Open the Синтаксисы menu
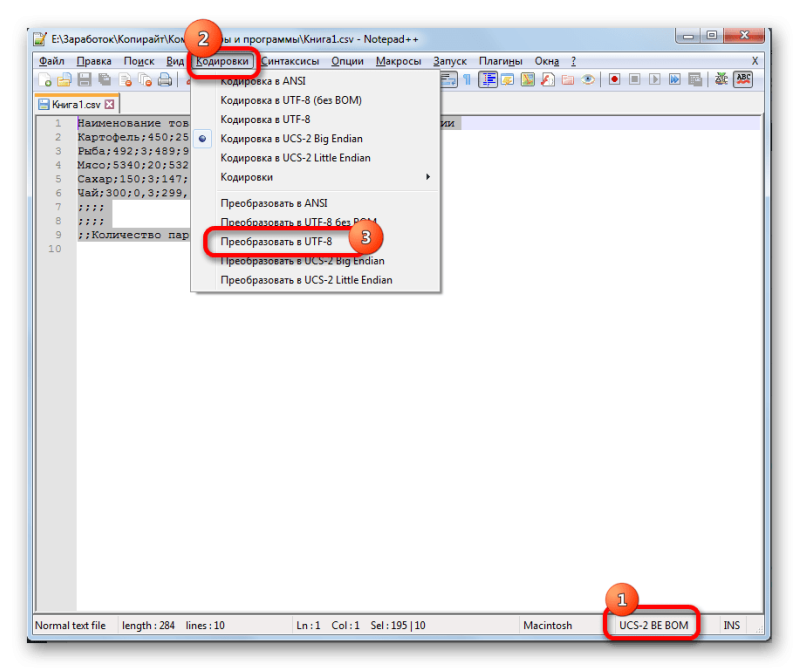 point(290,61)
